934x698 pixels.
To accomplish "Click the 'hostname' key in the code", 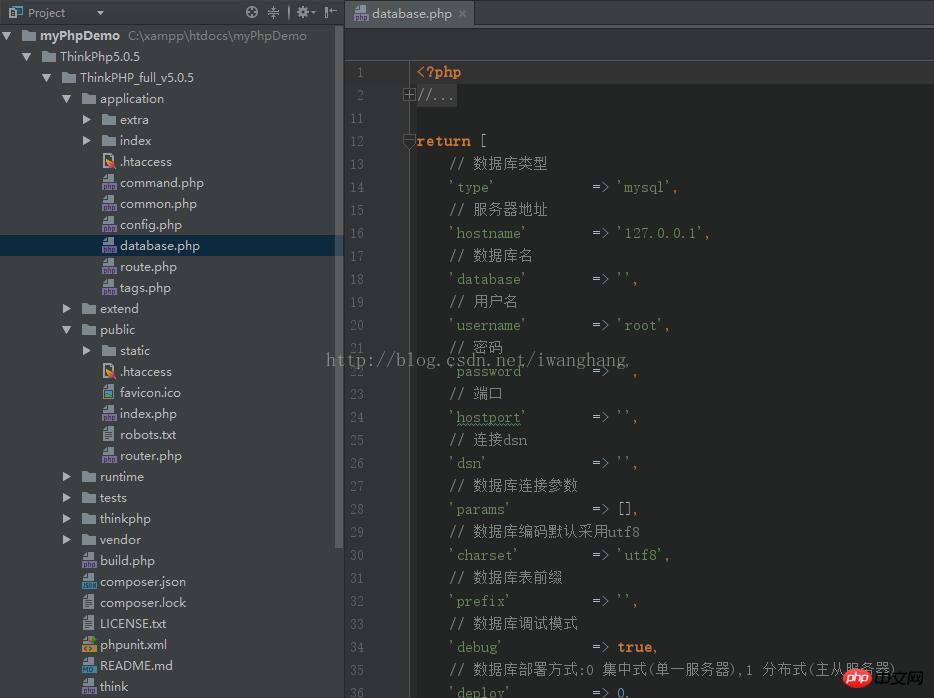I will [488, 233].
